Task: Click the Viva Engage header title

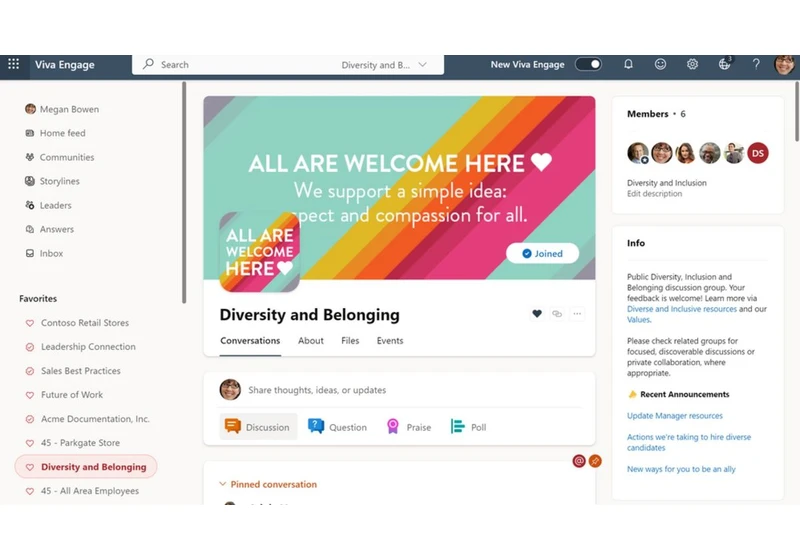Action: pyautogui.click(x=65, y=65)
